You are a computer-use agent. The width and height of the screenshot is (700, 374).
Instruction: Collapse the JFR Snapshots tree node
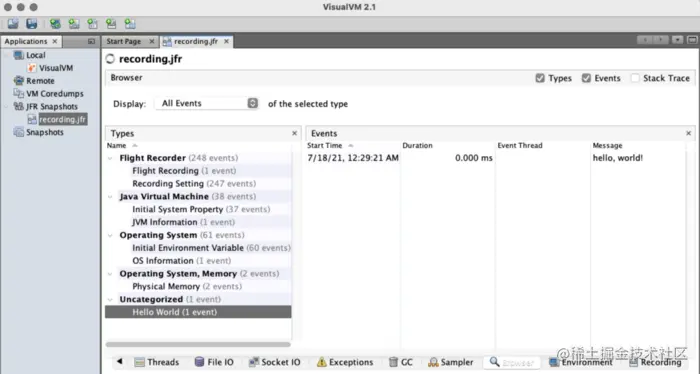pos(6,107)
